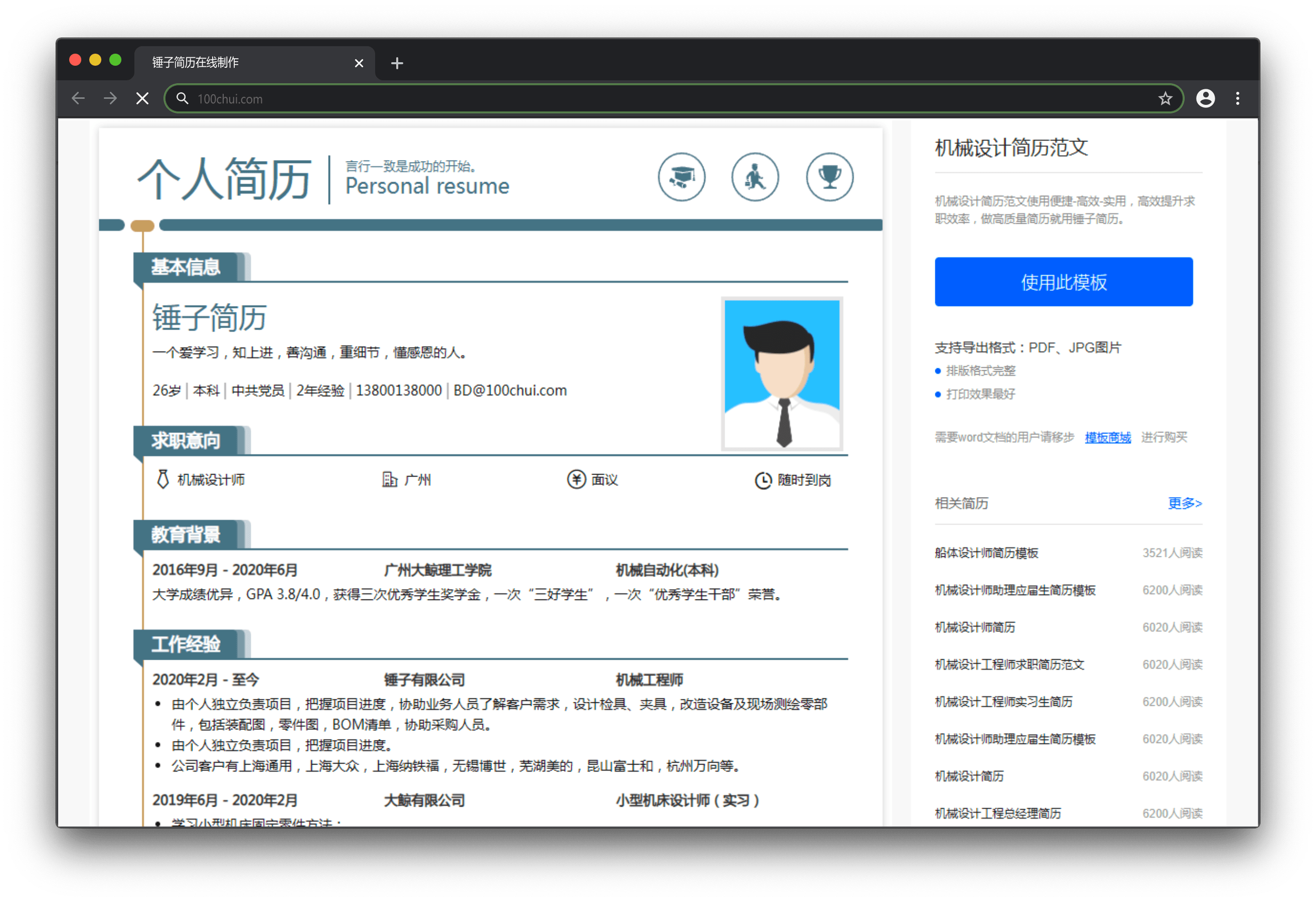1316x902 pixels.
Task: Click the 求职意向 section header
Action: point(185,440)
